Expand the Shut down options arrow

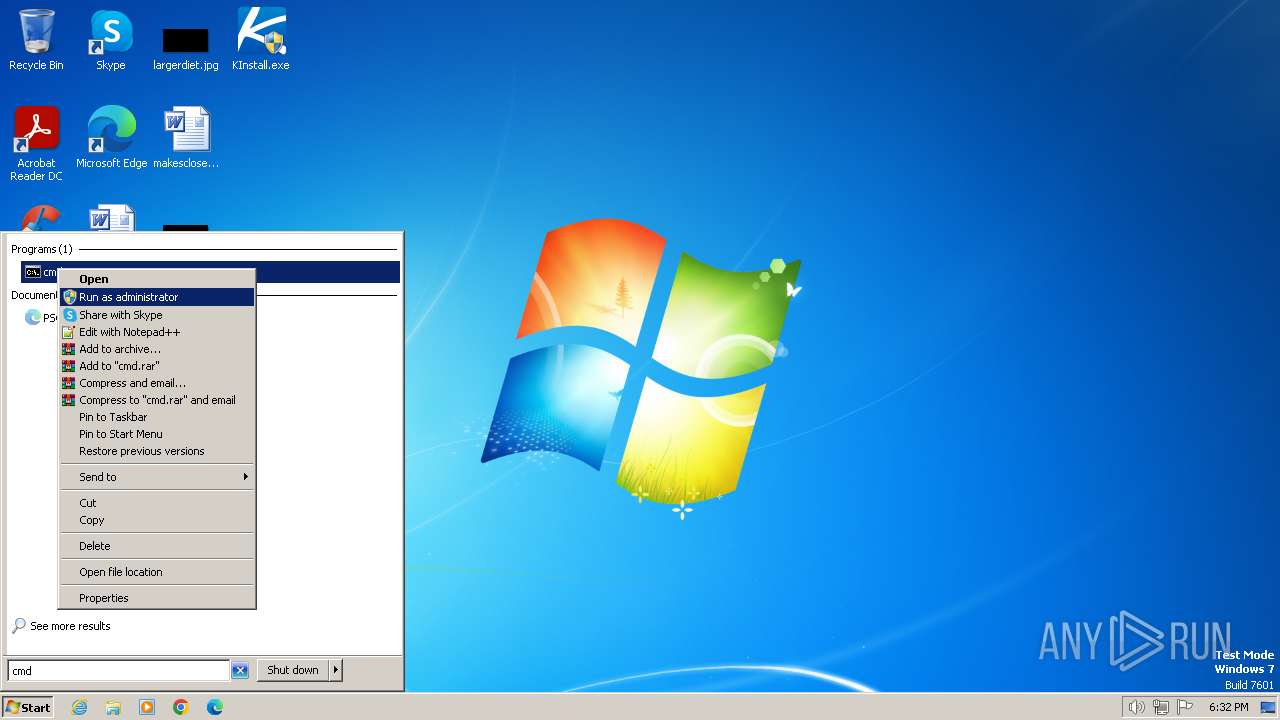[336, 670]
